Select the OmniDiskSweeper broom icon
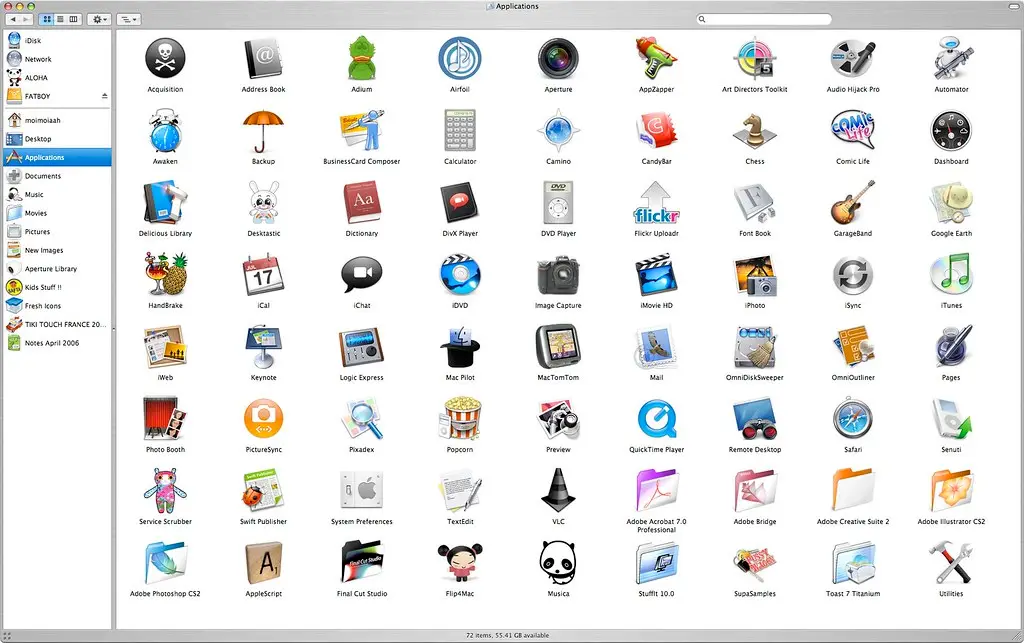 (x=754, y=347)
